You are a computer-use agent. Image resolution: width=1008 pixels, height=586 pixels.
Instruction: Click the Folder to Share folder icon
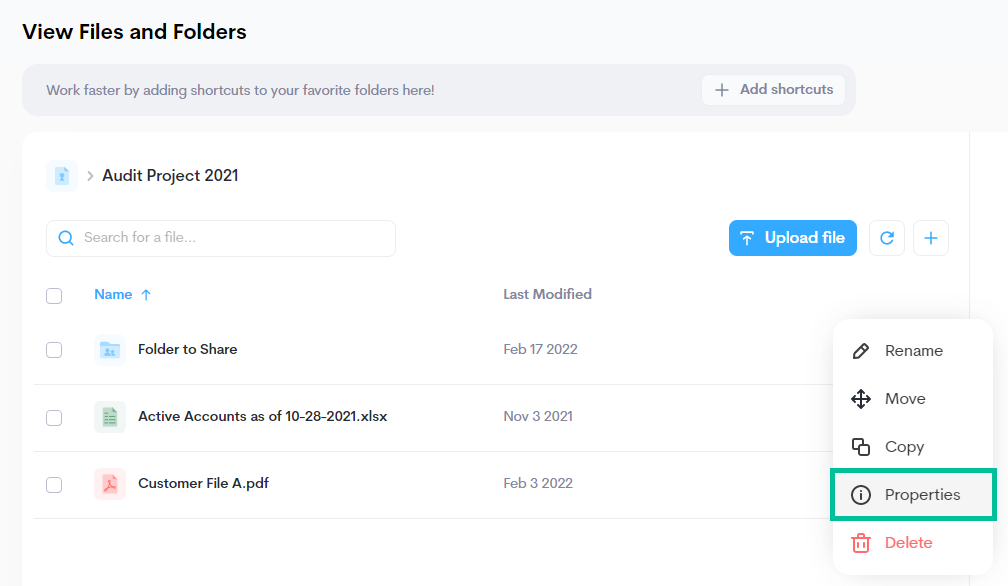click(x=110, y=349)
